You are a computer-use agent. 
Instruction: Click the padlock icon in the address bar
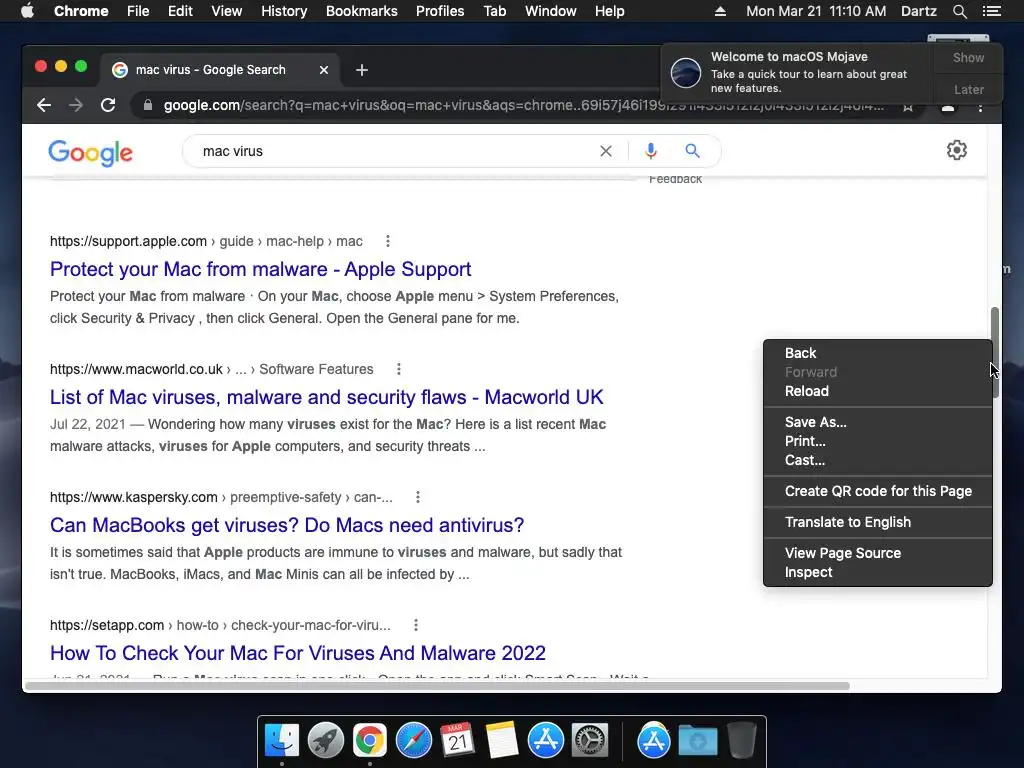(x=148, y=105)
